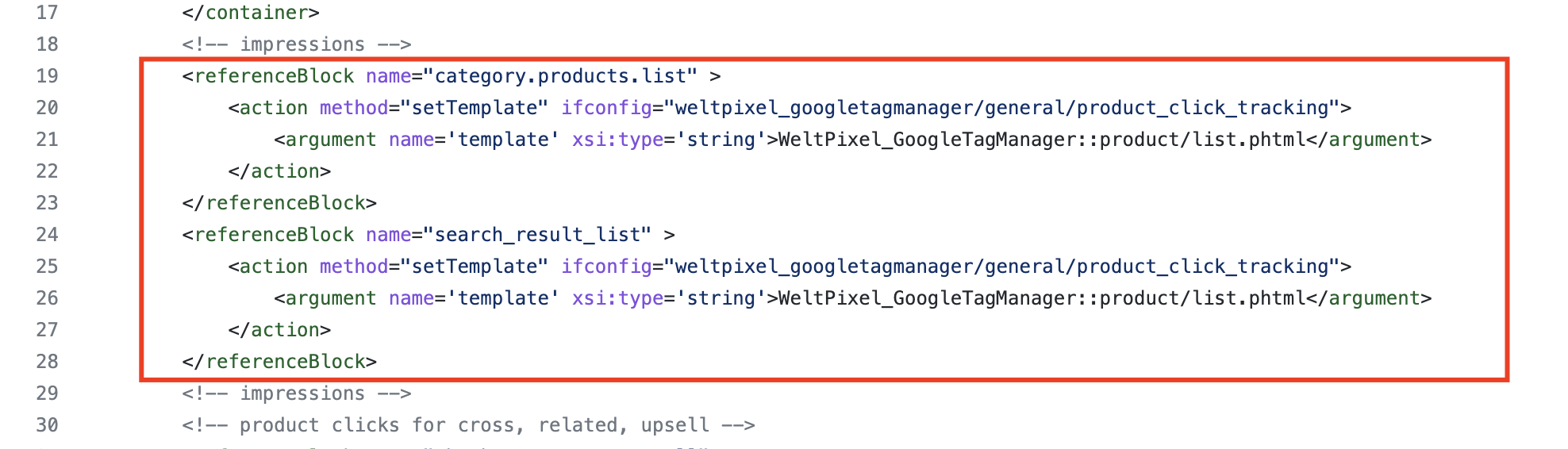Click line number 19 in the gutter

[x=47, y=76]
